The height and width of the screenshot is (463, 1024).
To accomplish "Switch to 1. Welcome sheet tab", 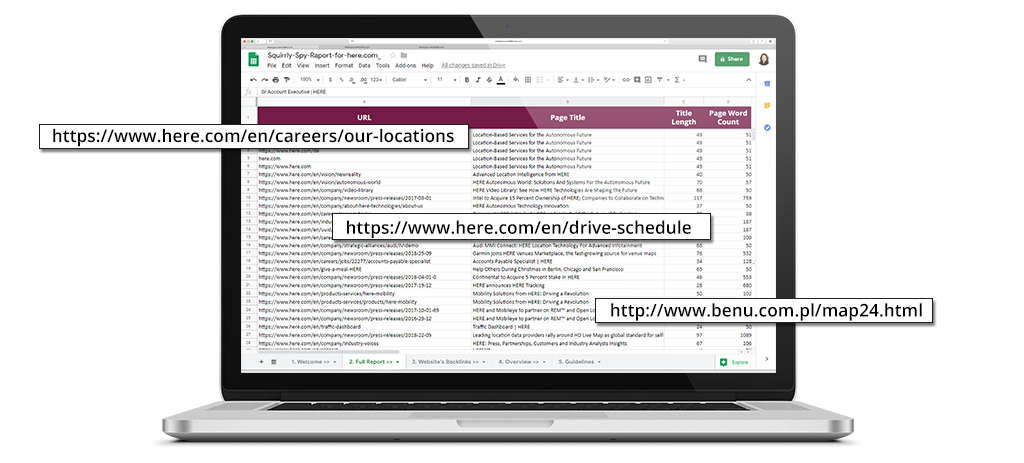I will [313, 361].
